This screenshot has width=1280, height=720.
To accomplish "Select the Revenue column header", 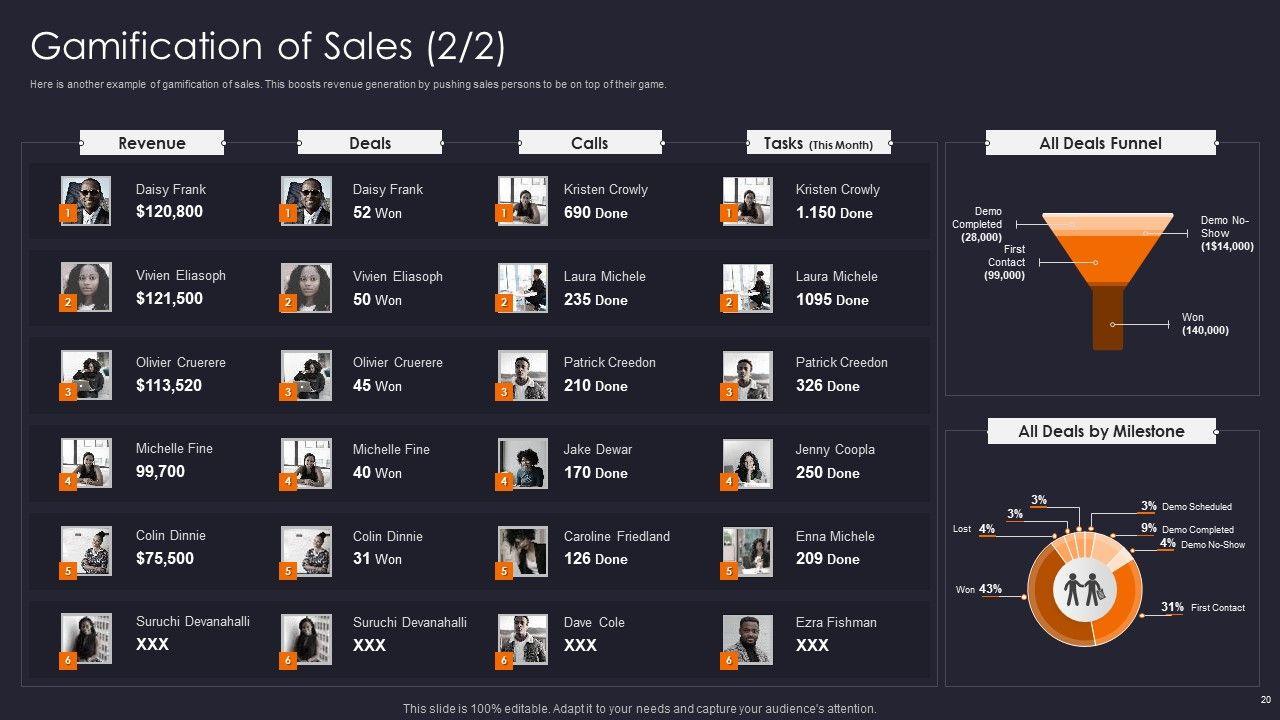I will coord(152,143).
